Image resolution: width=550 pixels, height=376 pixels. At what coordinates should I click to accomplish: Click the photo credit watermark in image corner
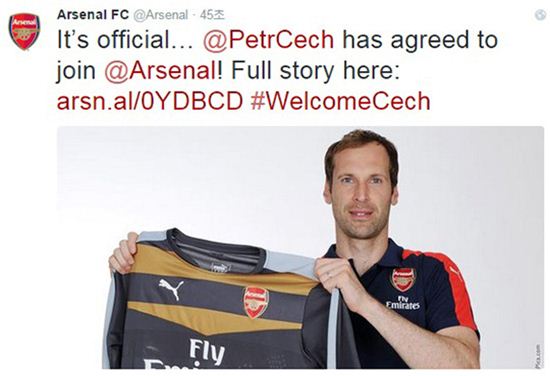538,356
